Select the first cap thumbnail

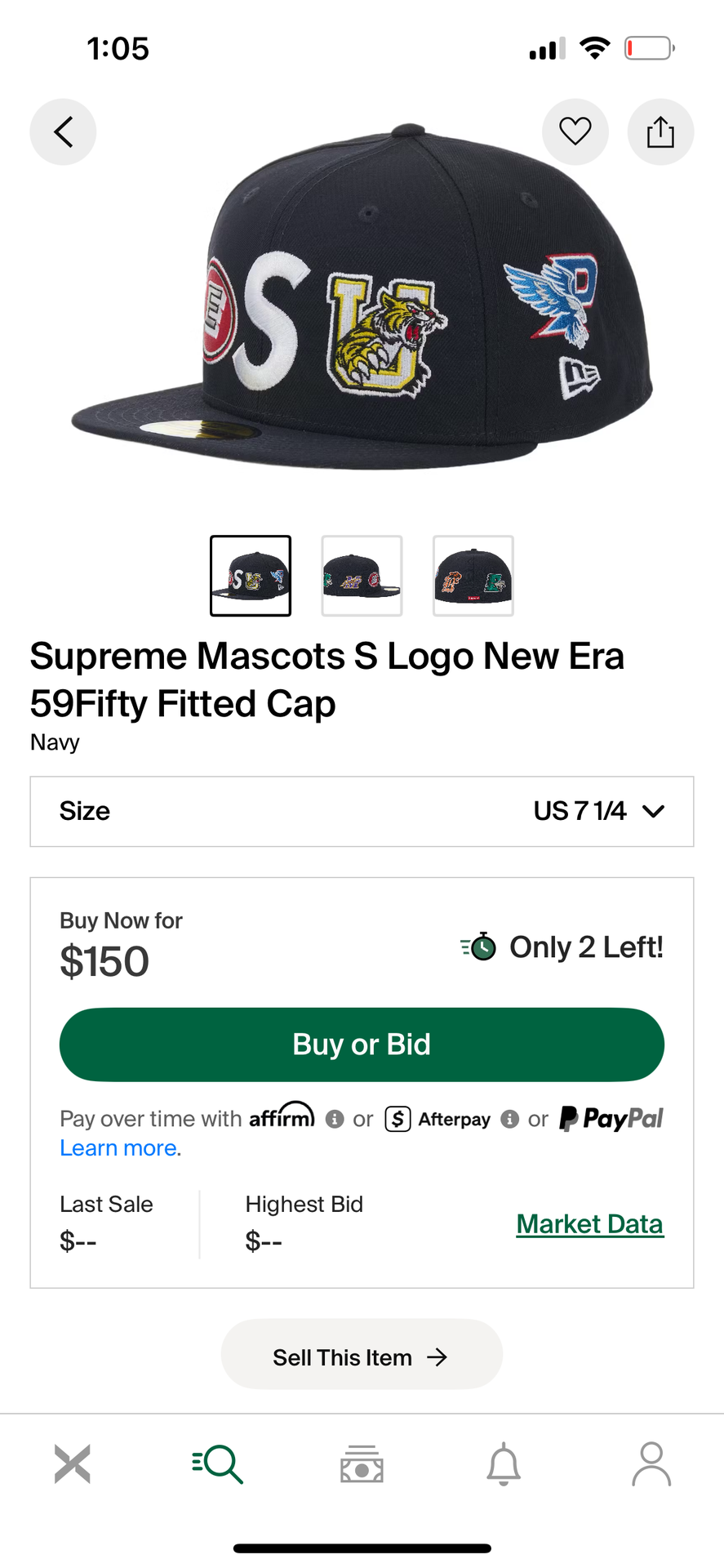(x=251, y=576)
